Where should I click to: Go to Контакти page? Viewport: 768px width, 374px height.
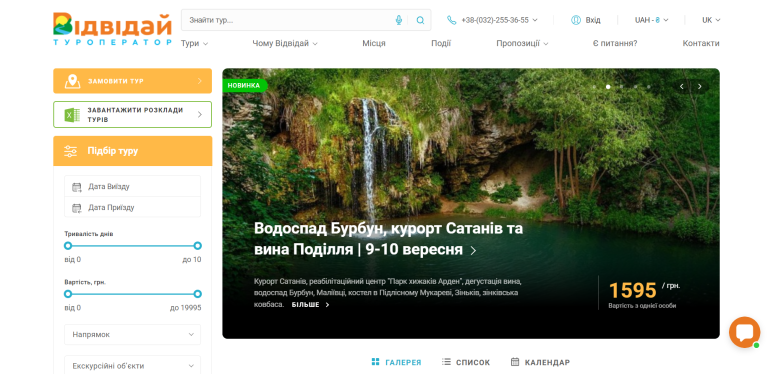point(701,44)
